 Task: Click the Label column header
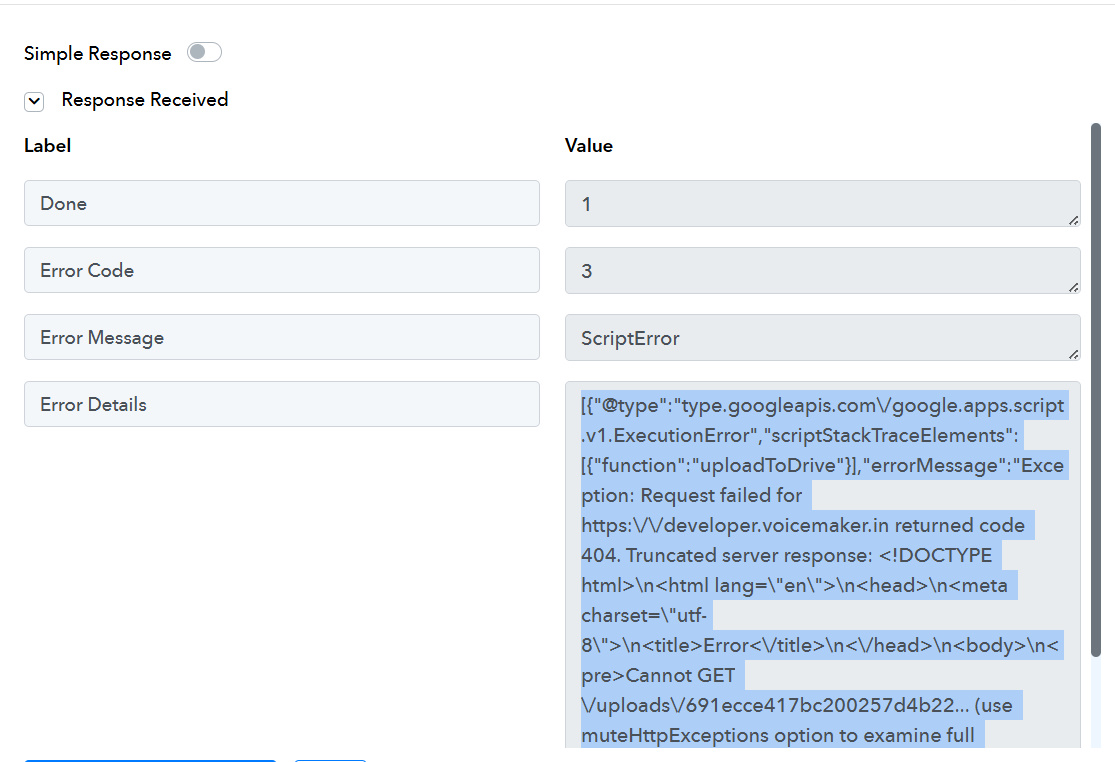click(47, 146)
